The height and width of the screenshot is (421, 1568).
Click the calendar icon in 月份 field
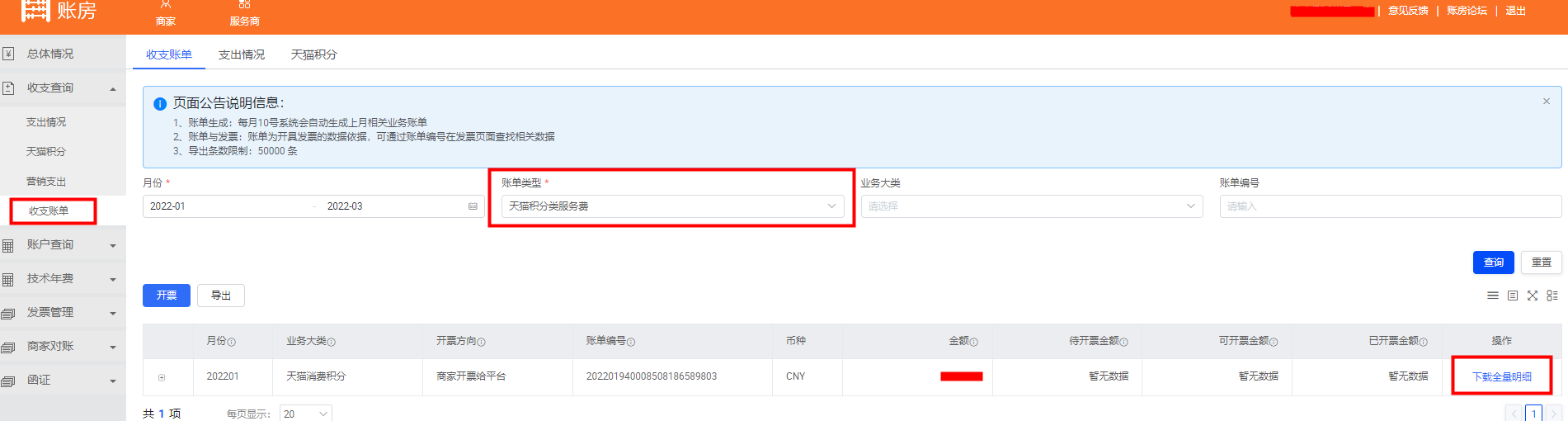pos(473,206)
